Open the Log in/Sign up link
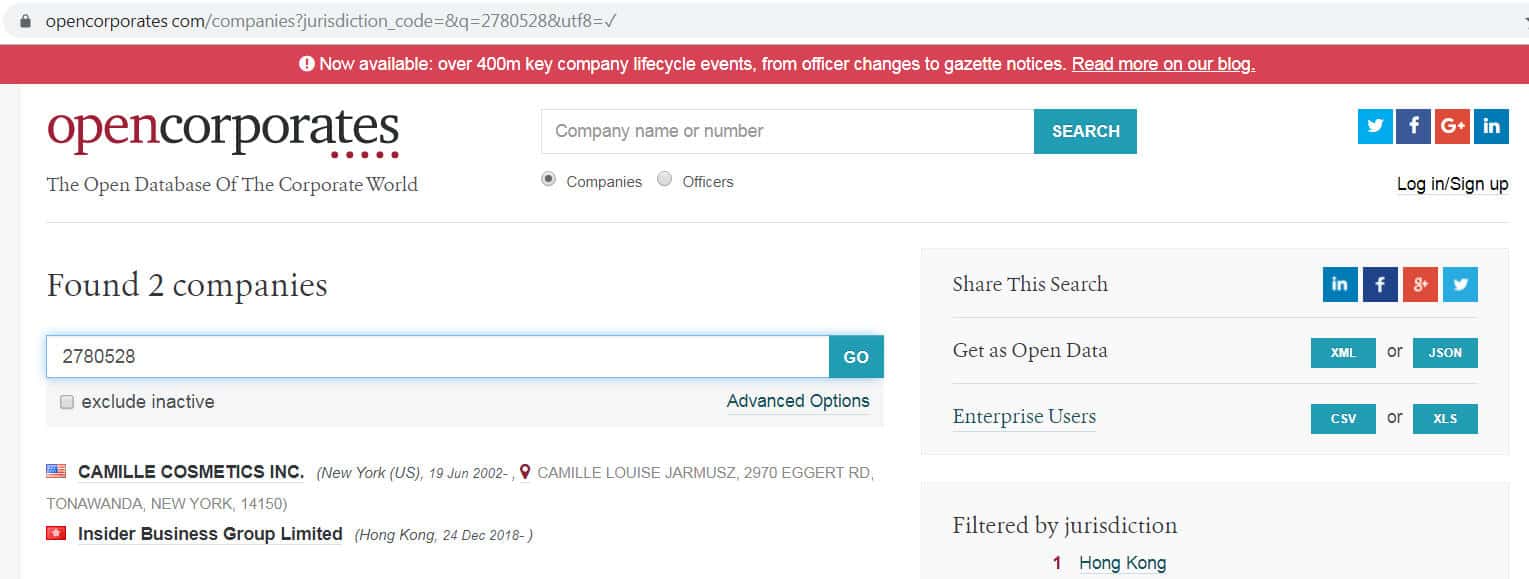Screen dimensions: 1529x579 tap(1452, 184)
